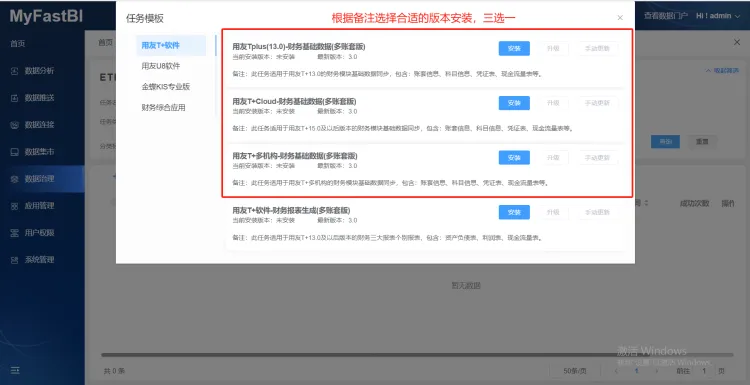Image resolution: width=750 pixels, height=385 pixels.
Task: Go to previous page arrow in pagination
Action: coord(616,371)
